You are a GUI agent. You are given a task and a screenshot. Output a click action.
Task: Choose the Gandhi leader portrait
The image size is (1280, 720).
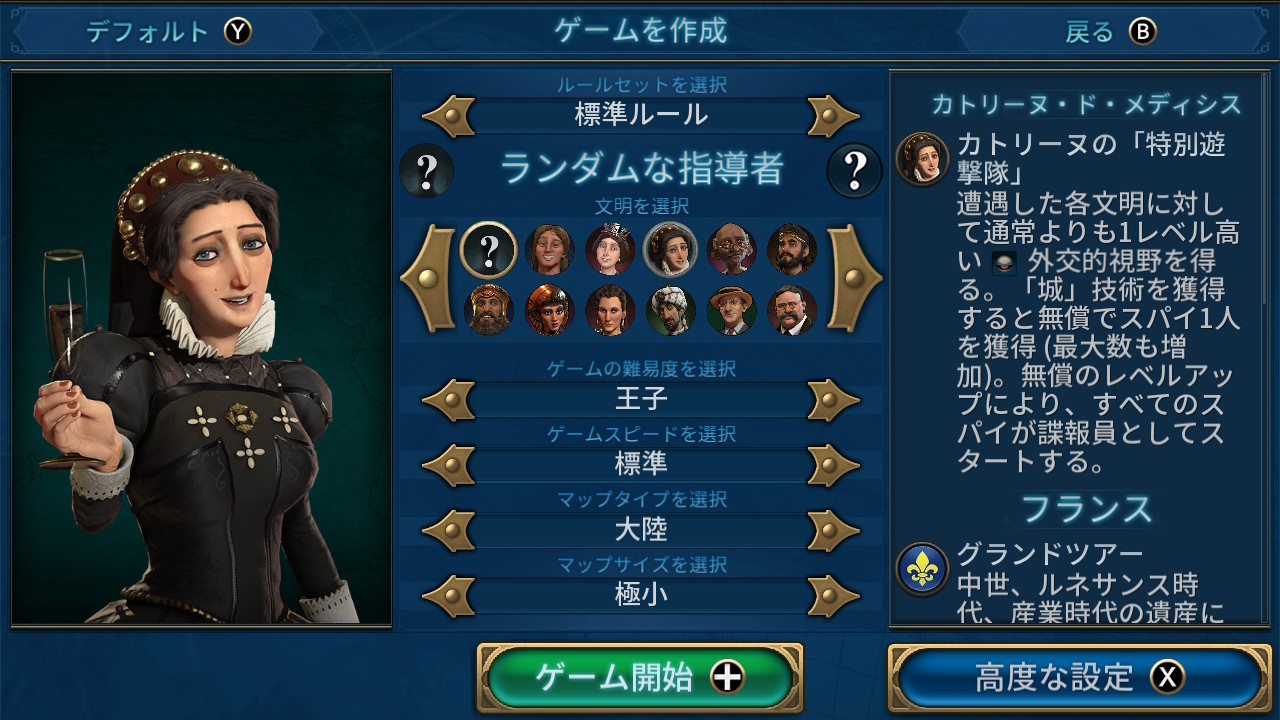click(731, 250)
